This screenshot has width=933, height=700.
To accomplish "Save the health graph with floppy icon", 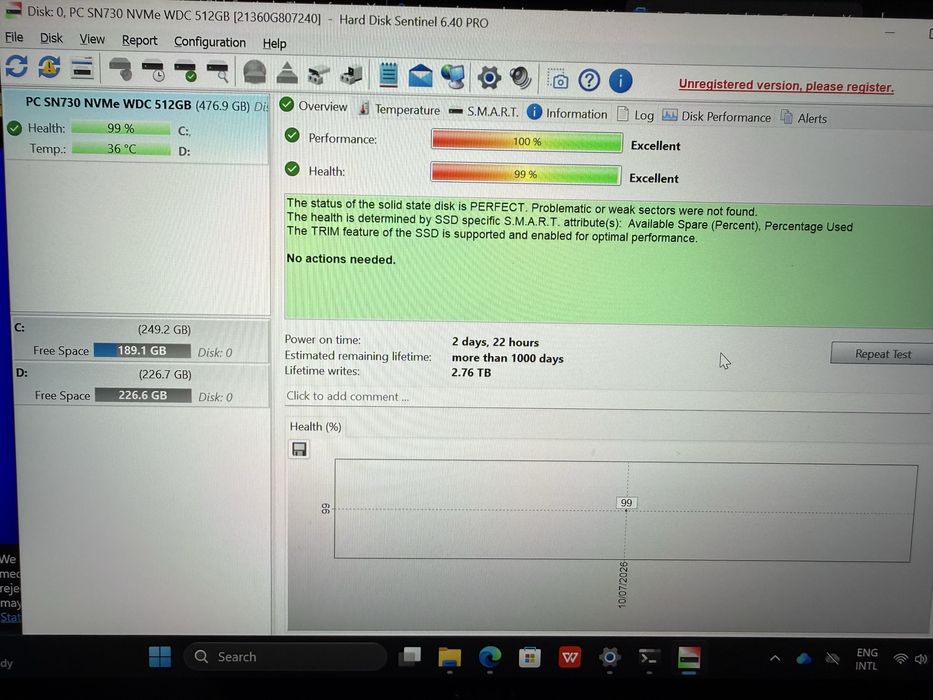I will 299,449.
